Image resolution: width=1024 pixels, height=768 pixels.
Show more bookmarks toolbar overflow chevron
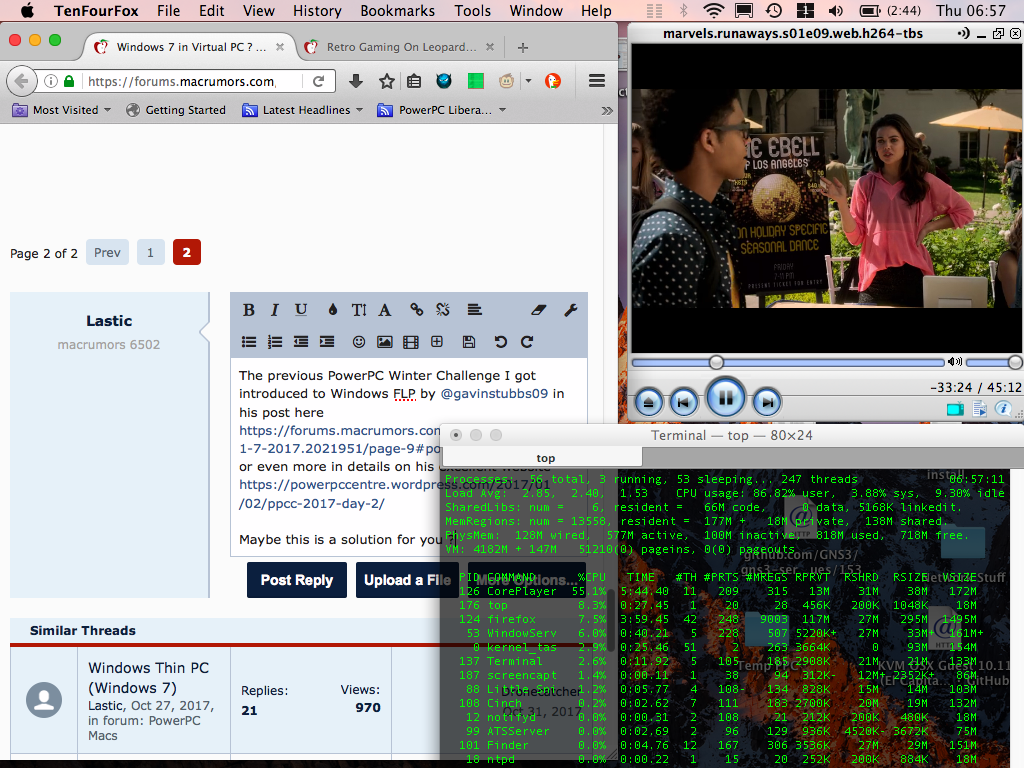(607, 110)
